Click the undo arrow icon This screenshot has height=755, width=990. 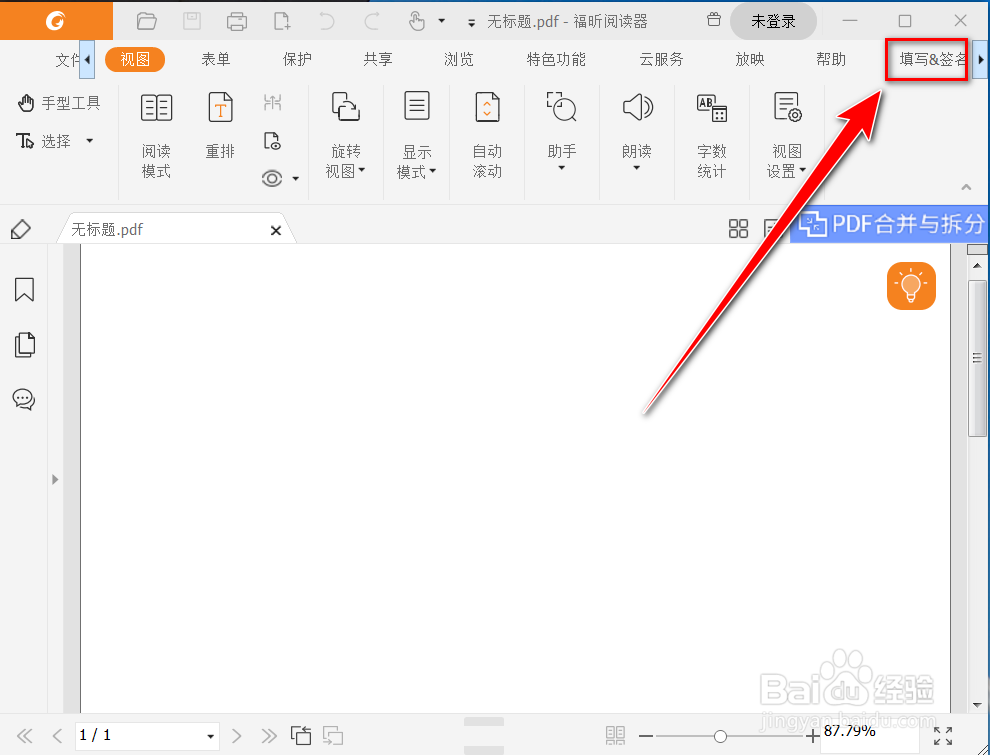tap(327, 21)
